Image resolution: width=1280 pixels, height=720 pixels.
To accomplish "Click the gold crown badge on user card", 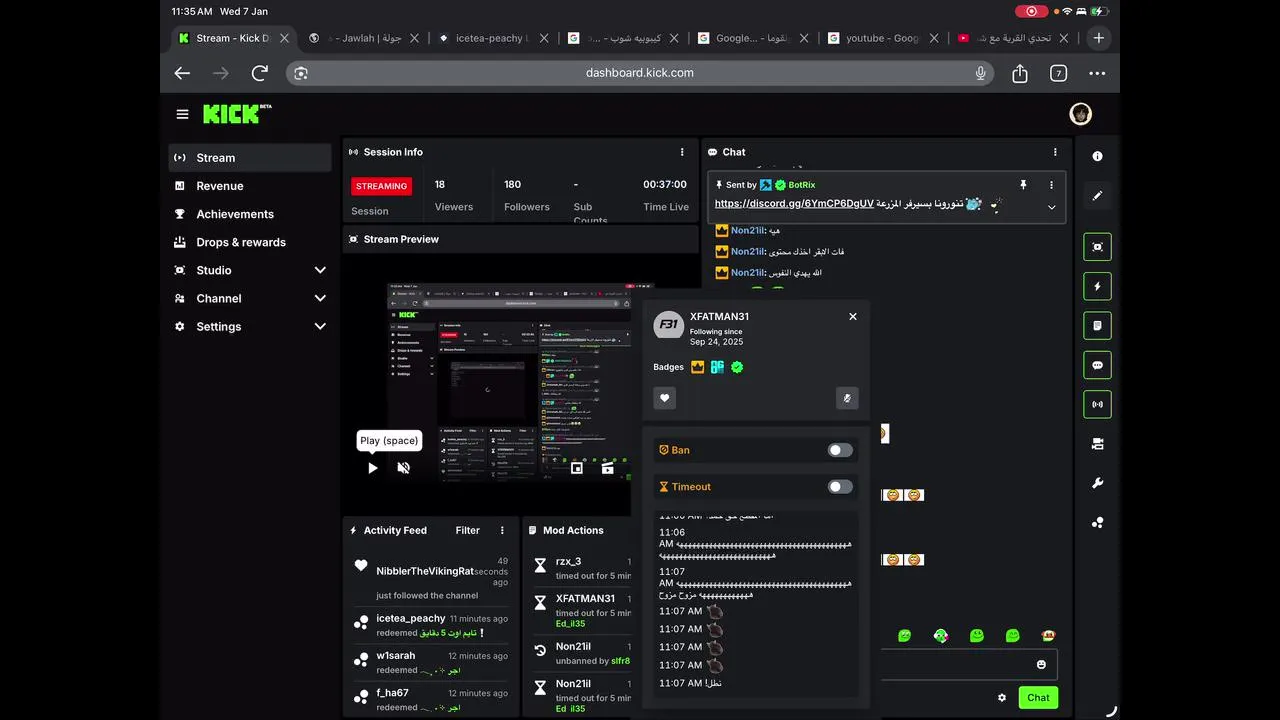I will tap(698, 367).
